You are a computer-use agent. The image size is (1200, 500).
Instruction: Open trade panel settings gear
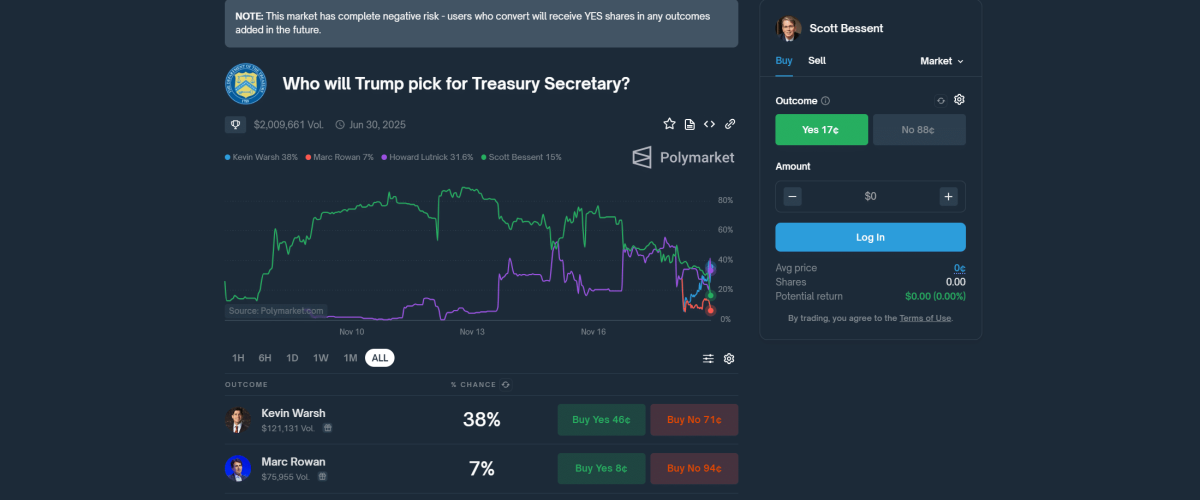(959, 100)
